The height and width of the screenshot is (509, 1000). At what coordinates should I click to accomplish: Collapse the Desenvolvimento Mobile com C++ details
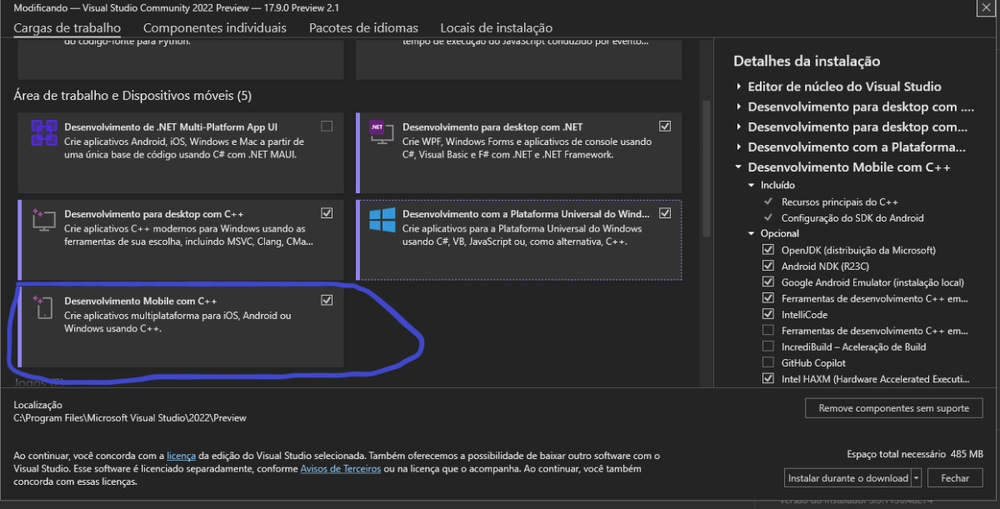739,167
